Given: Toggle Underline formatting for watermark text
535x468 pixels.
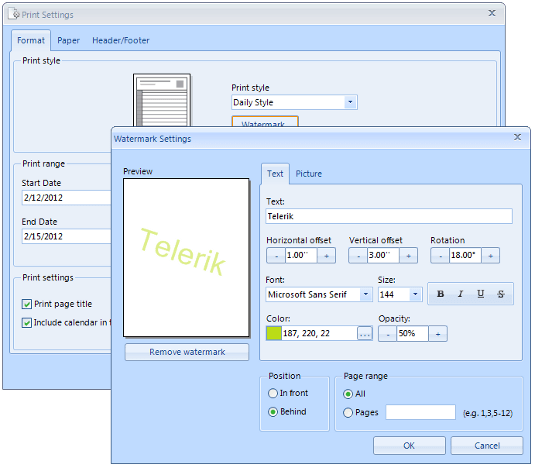Looking at the screenshot, I should click(x=480, y=294).
